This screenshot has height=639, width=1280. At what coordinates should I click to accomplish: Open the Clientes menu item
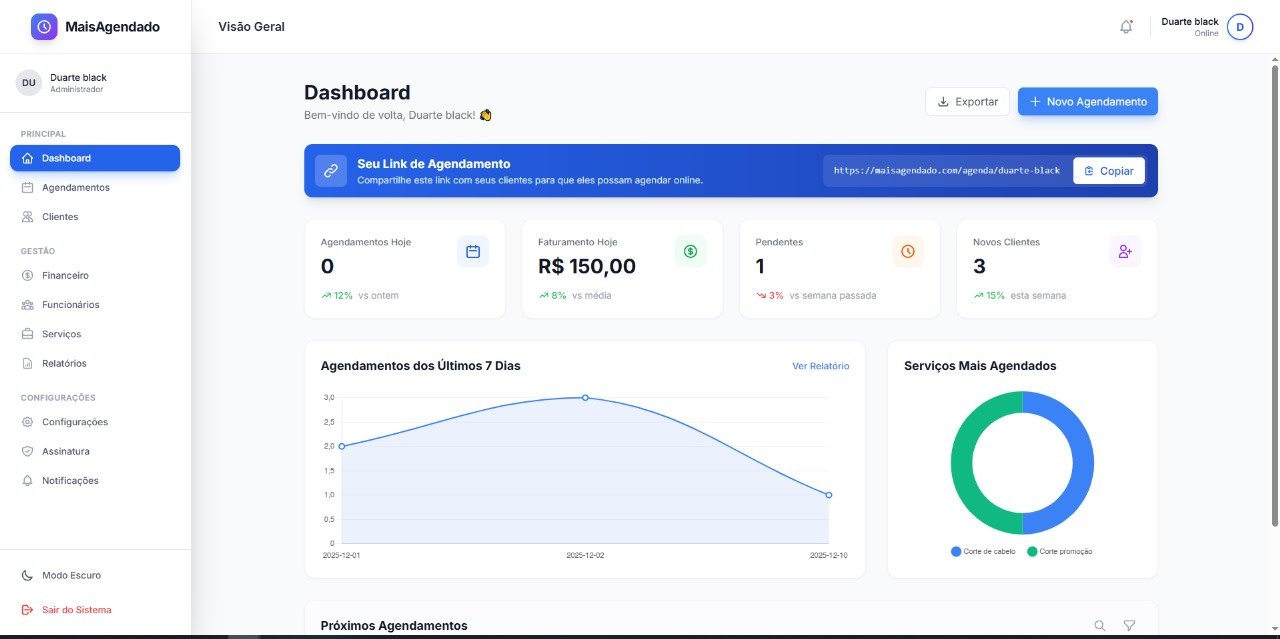pyautogui.click(x=62, y=216)
